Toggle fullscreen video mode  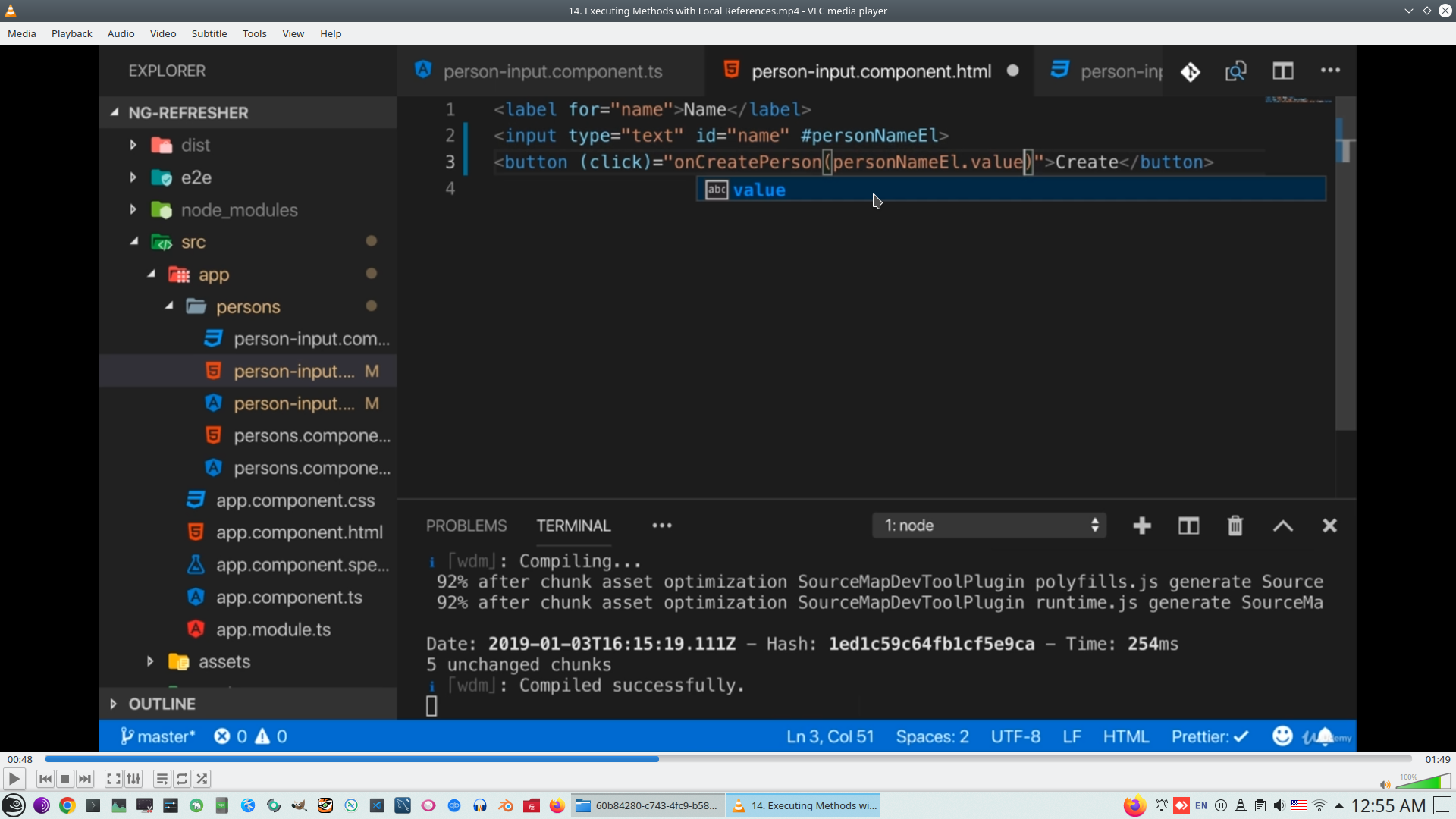113,779
